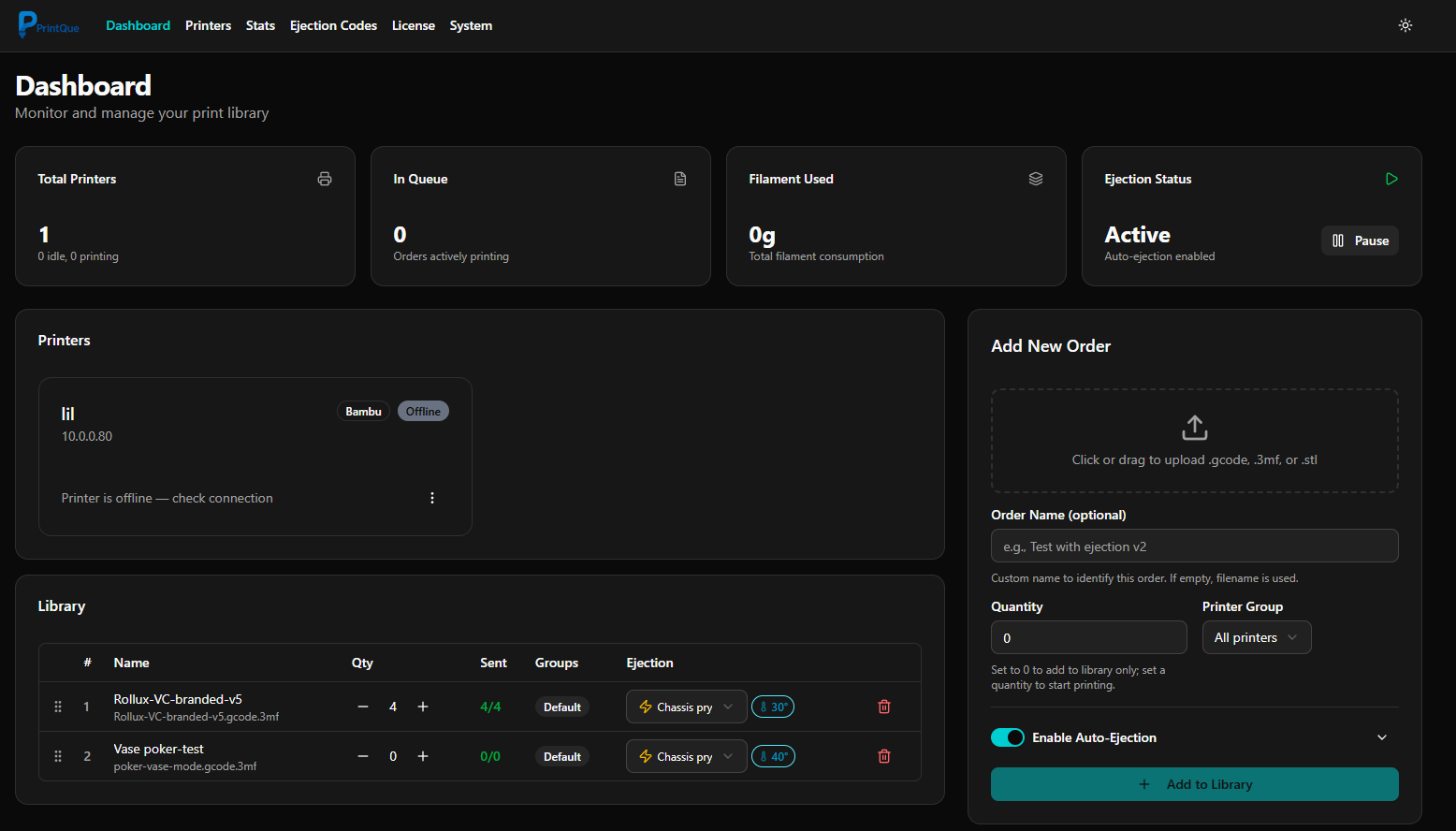Go to the Ejection Codes page
This screenshot has height=831, width=1456.
333,25
